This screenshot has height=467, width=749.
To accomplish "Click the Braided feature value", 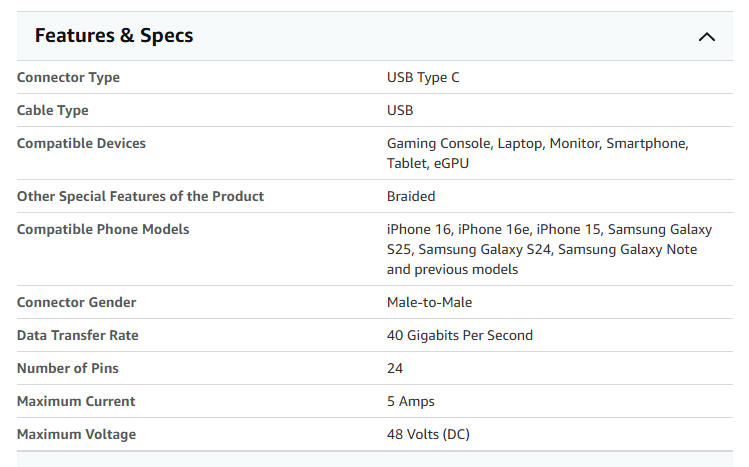I will point(411,197).
